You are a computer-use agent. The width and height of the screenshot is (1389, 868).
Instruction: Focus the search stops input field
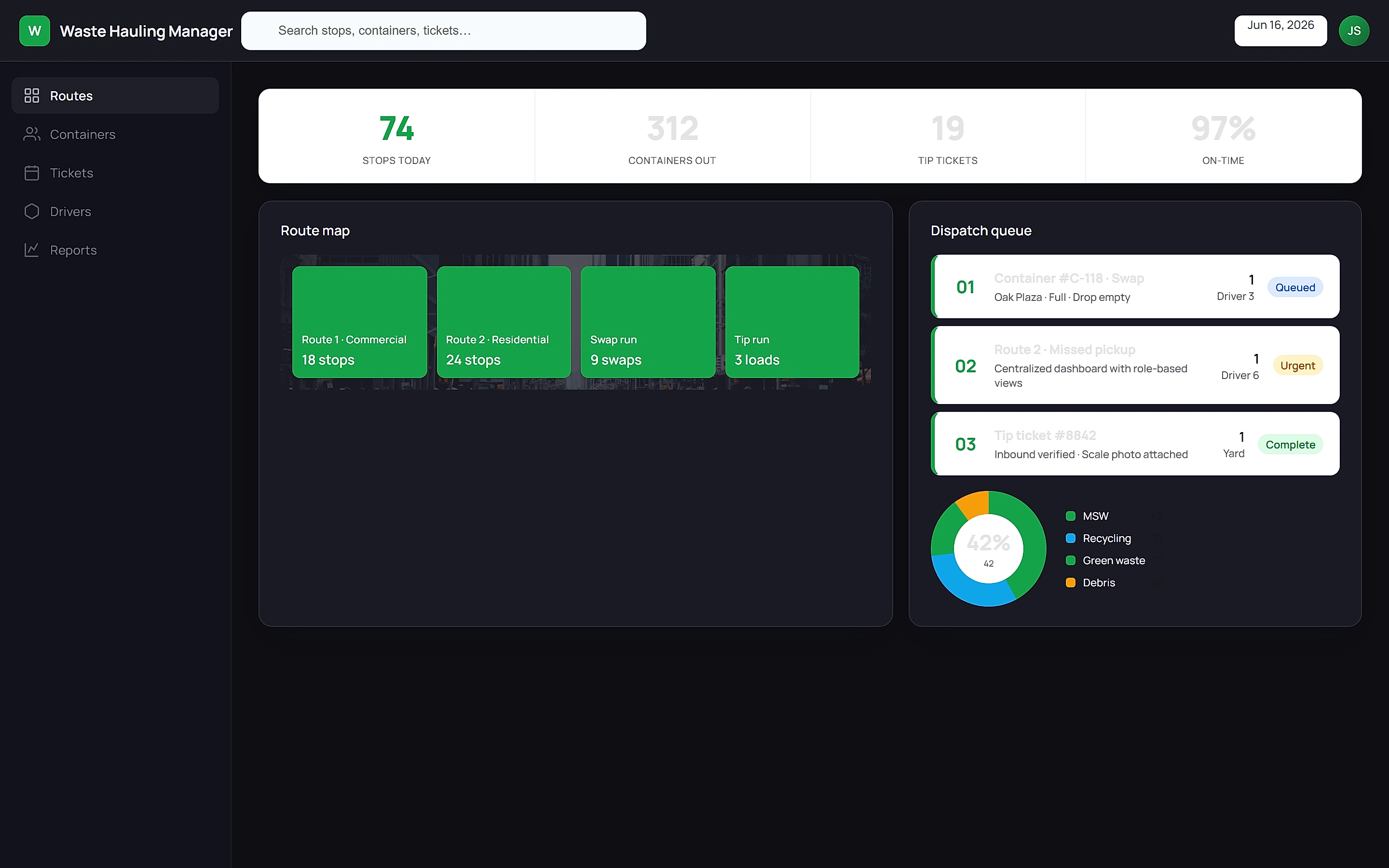(443, 31)
